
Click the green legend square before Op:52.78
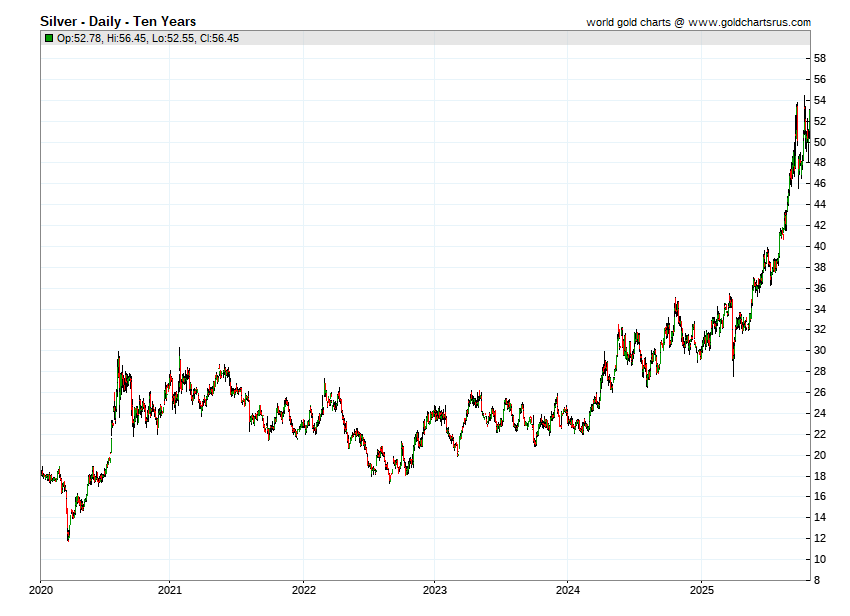49,38
